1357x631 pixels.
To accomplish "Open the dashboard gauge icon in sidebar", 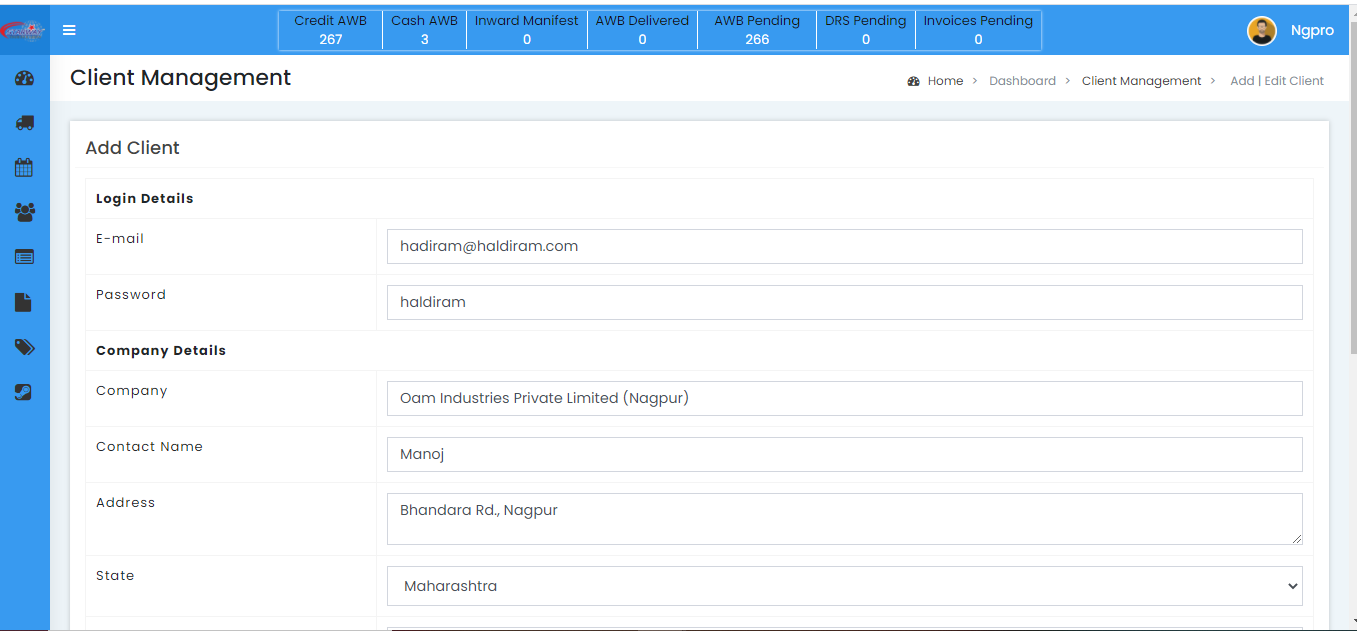I will coord(25,78).
